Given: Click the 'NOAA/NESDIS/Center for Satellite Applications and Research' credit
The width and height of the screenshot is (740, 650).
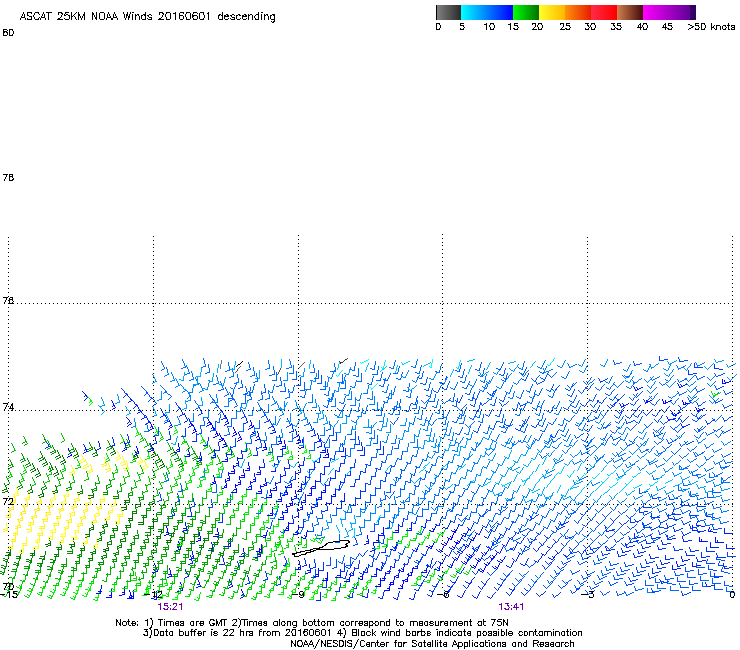Looking at the screenshot, I should 432,644.
